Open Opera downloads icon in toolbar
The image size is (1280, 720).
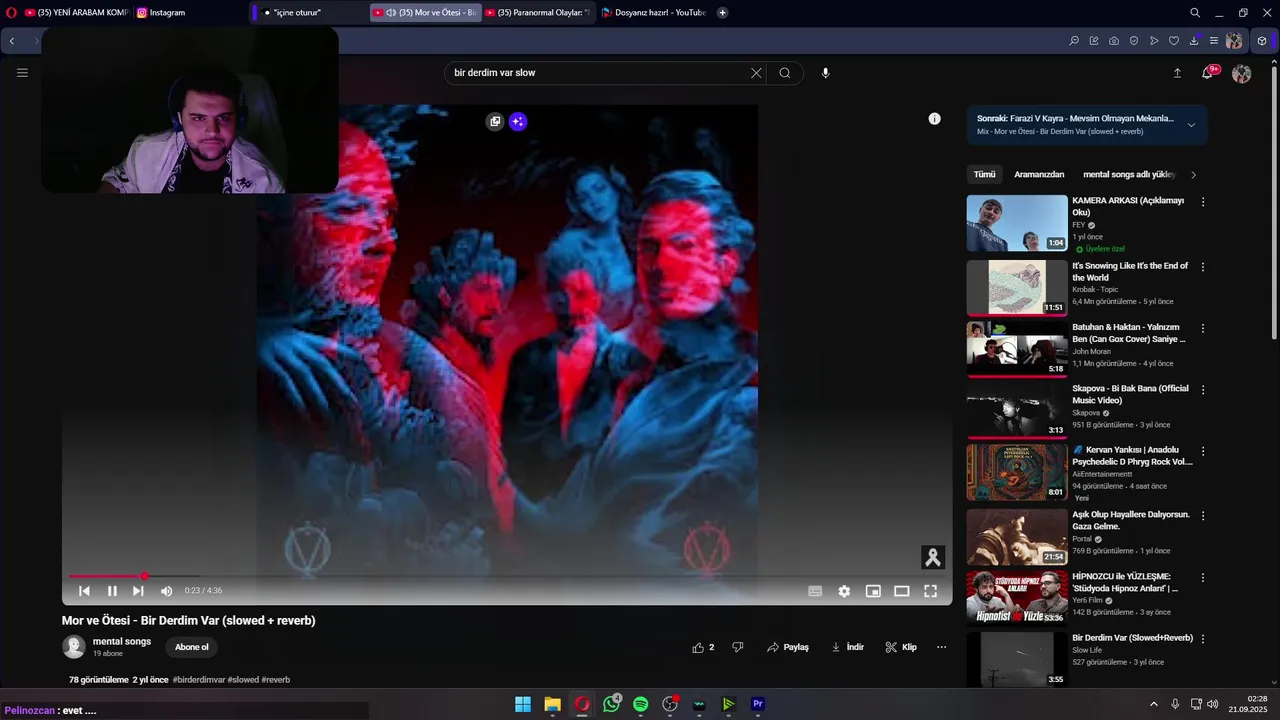click(1194, 41)
